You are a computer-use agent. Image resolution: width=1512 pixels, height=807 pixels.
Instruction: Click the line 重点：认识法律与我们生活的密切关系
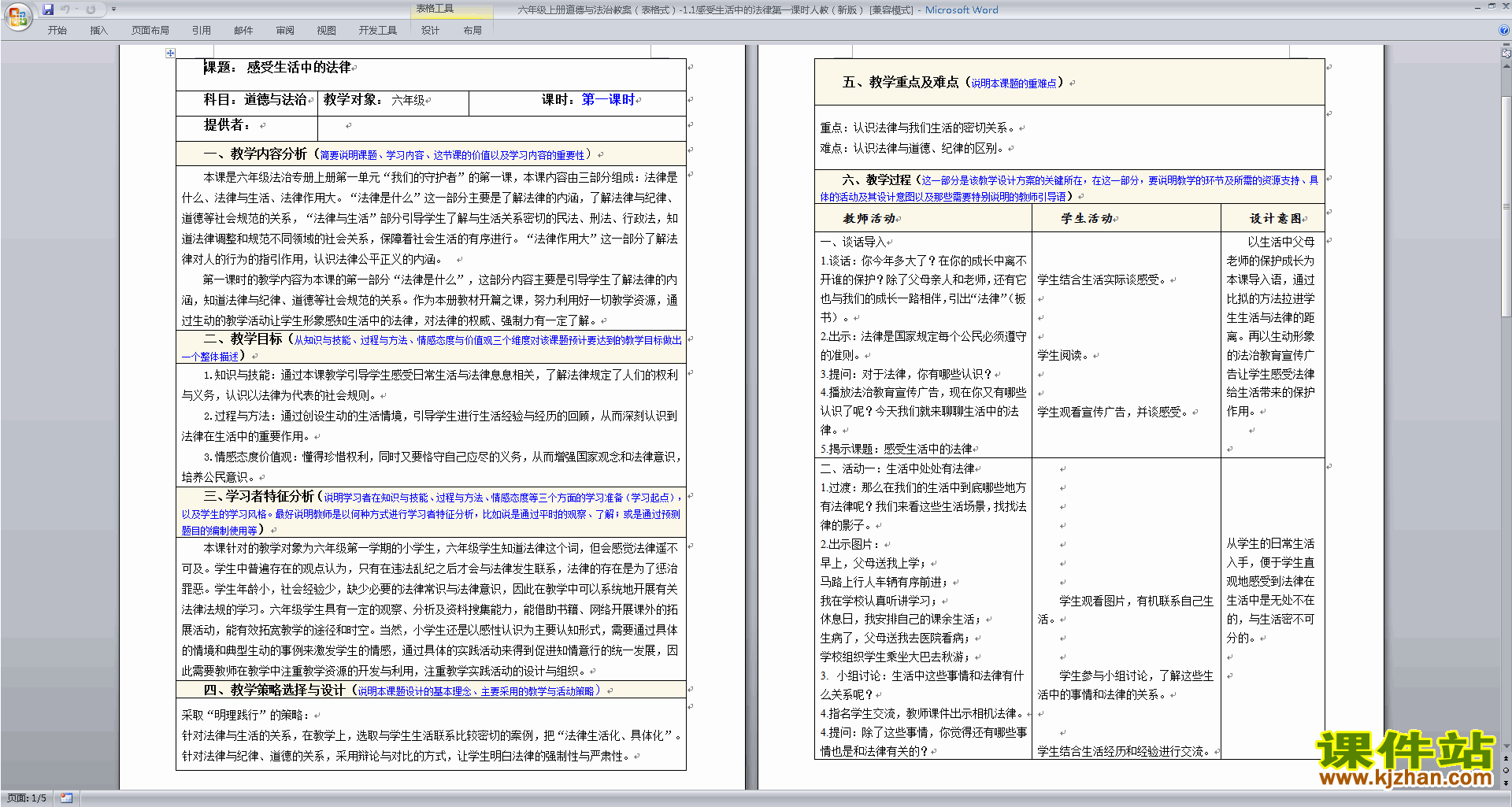tap(918, 128)
